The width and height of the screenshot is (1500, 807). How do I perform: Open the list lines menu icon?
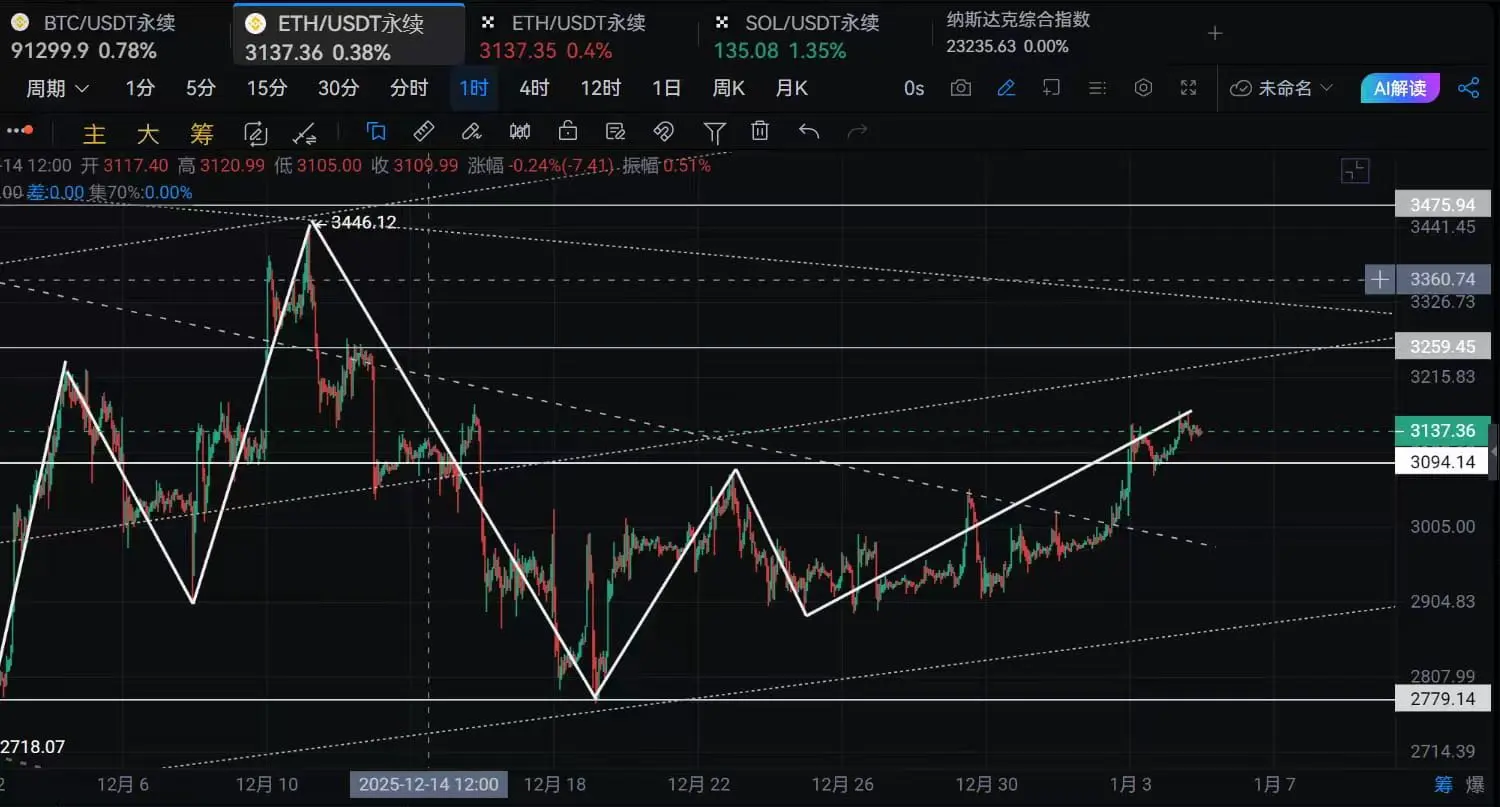point(1098,88)
